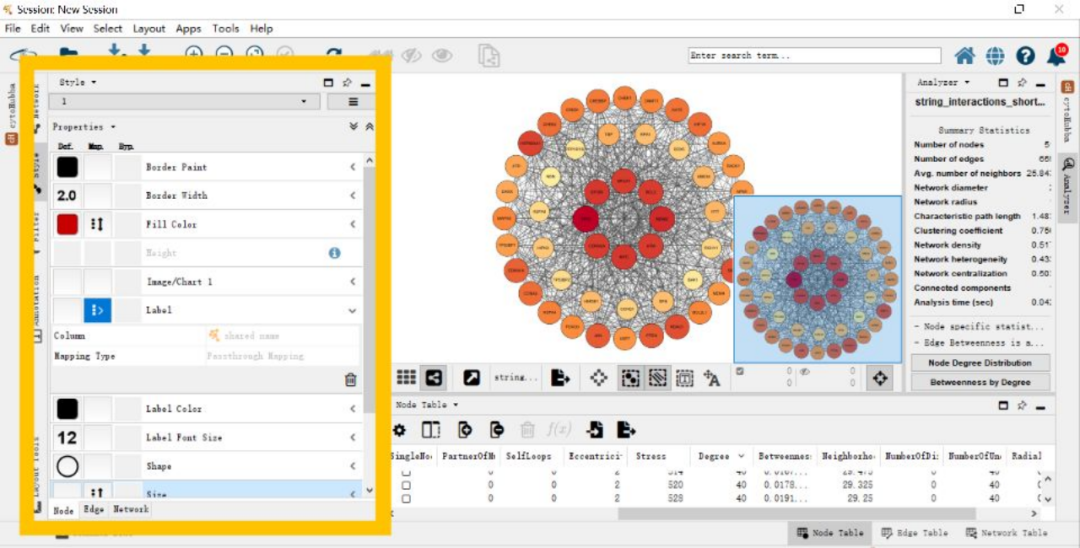Pin the Node Table panel

tap(1022, 405)
